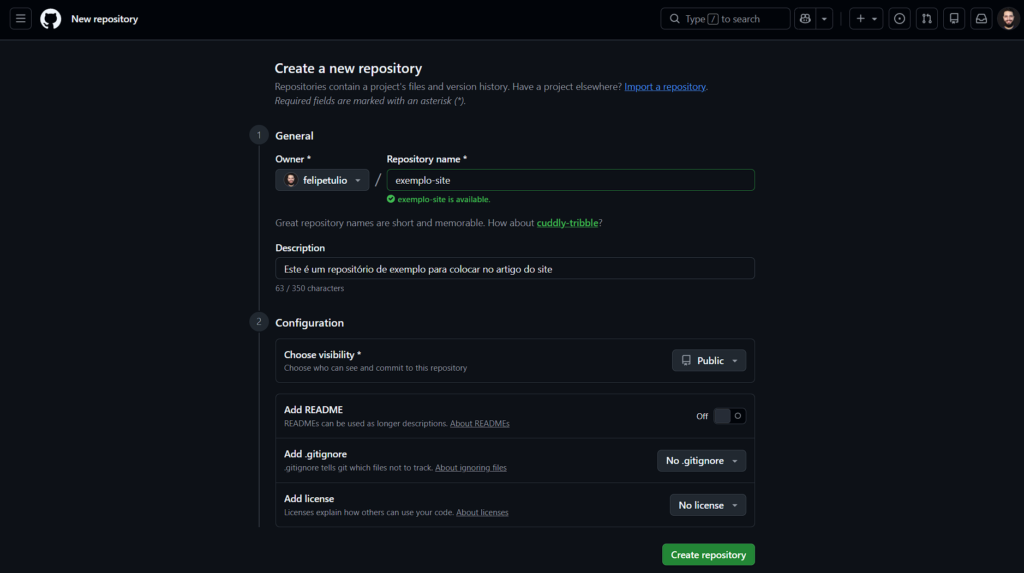Click the GitHub logo icon
Image resolution: width=1024 pixels, height=573 pixels.
click(50, 19)
